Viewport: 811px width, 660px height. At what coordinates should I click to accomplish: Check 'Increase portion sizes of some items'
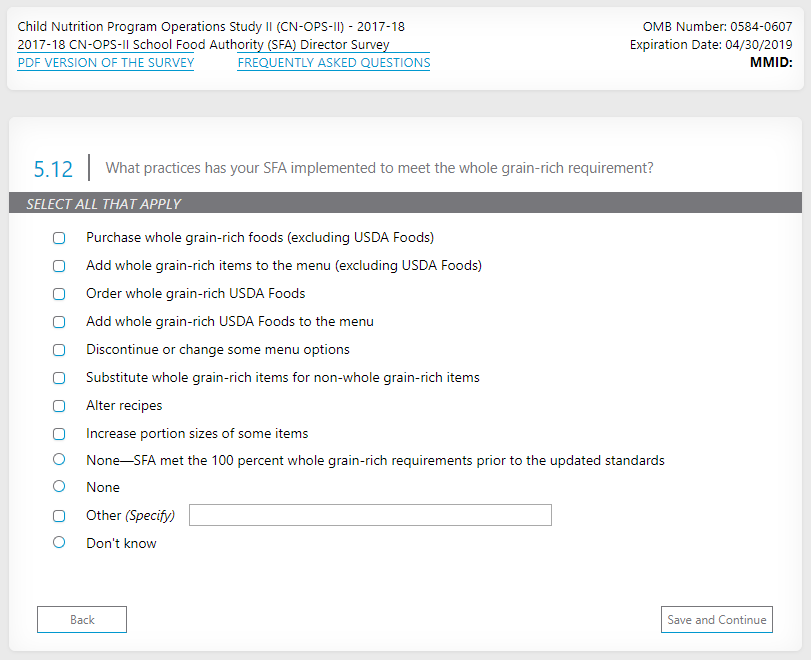[59, 434]
